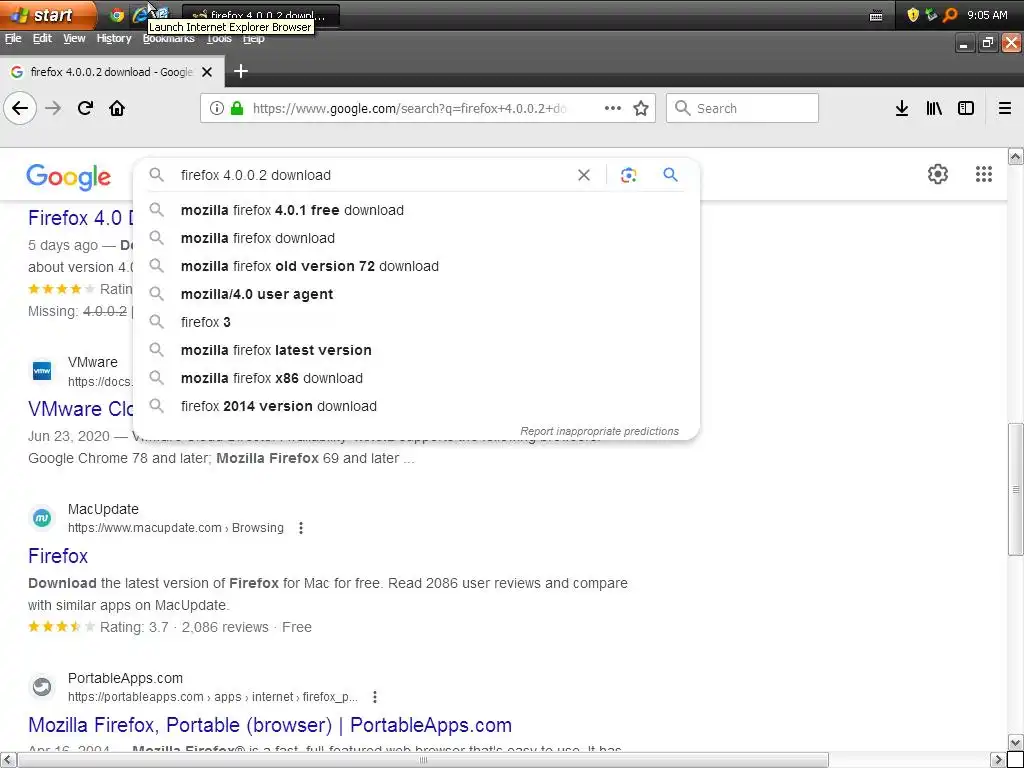Open the Edit menu
The image size is (1024, 768).
(42, 39)
